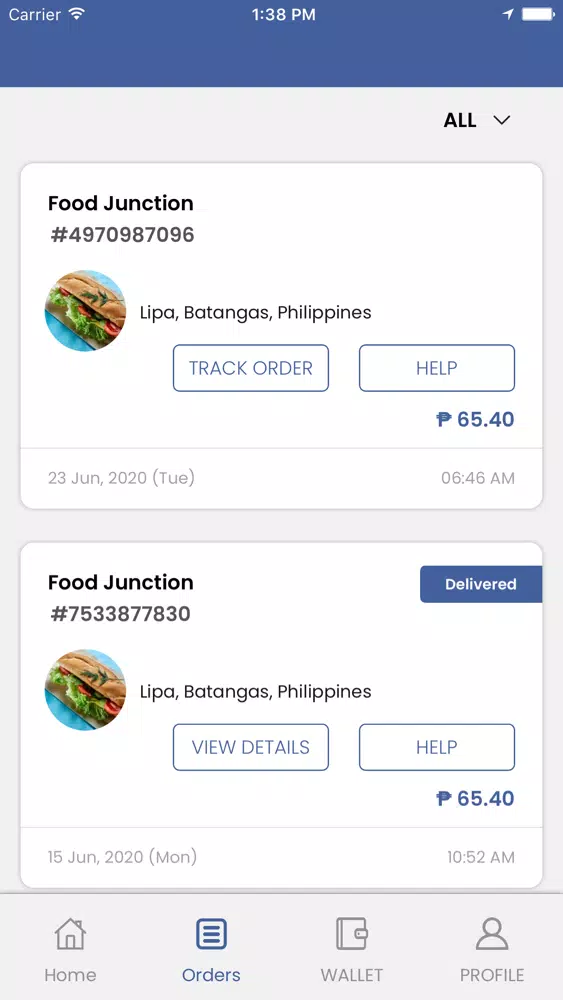
Task: Open the Wallet icon in bottom bar
Action: (352, 934)
